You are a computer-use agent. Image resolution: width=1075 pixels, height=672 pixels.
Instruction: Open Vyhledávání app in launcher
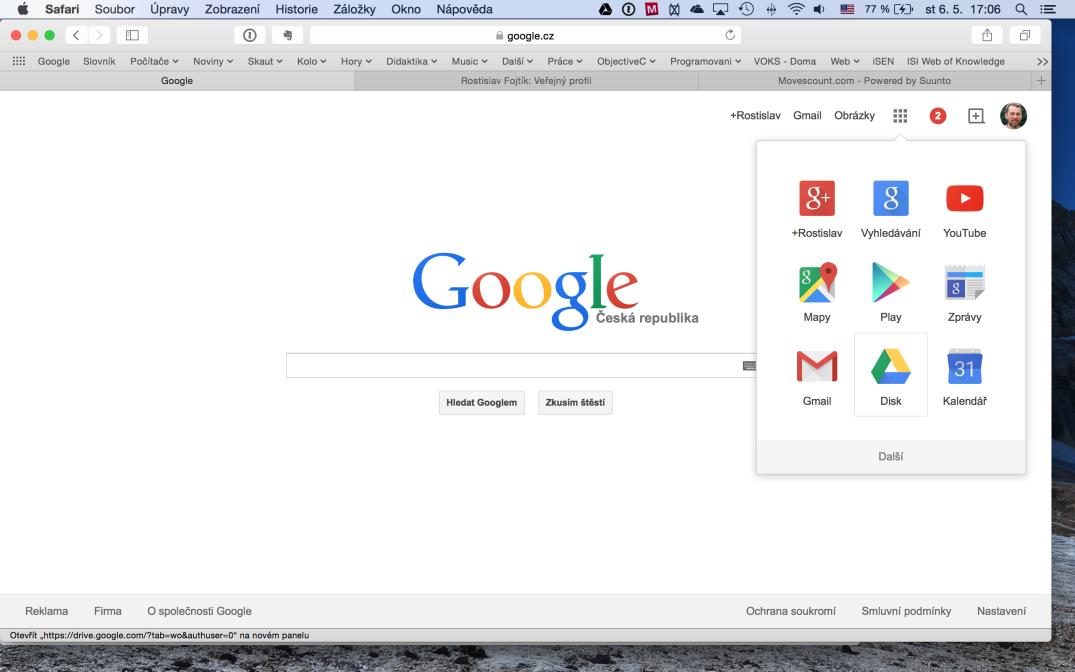click(891, 198)
